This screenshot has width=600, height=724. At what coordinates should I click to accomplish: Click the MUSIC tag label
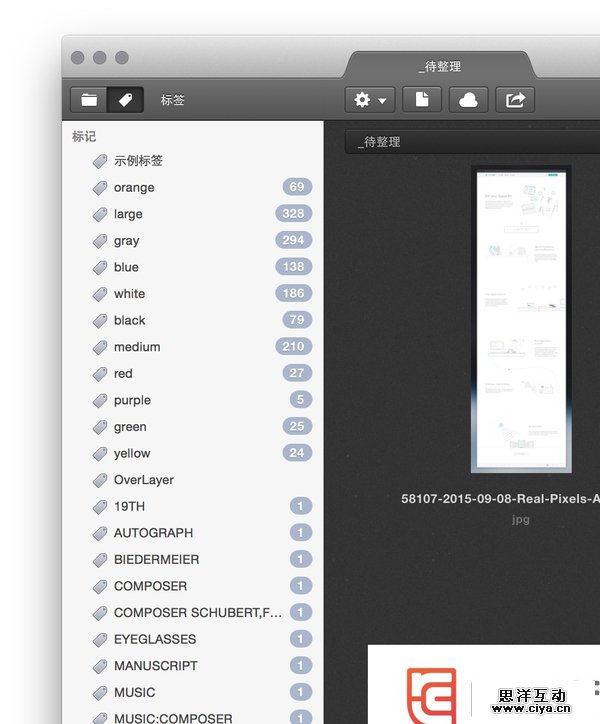point(134,692)
